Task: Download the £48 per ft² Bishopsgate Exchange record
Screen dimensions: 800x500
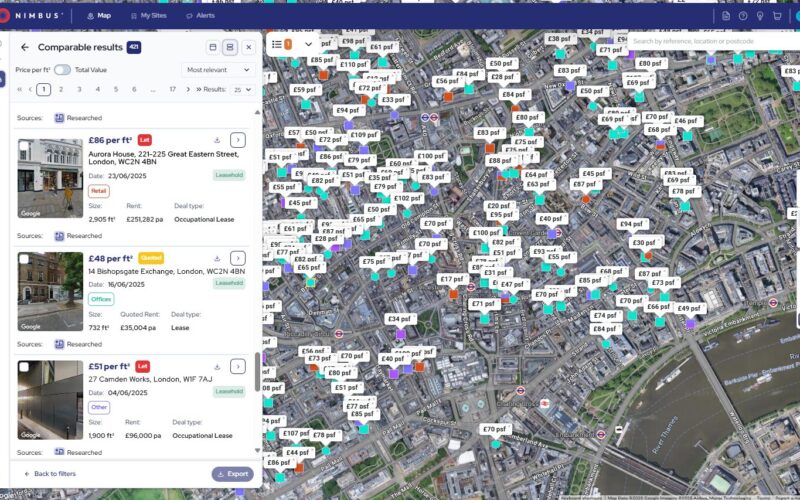Action: pyautogui.click(x=217, y=258)
